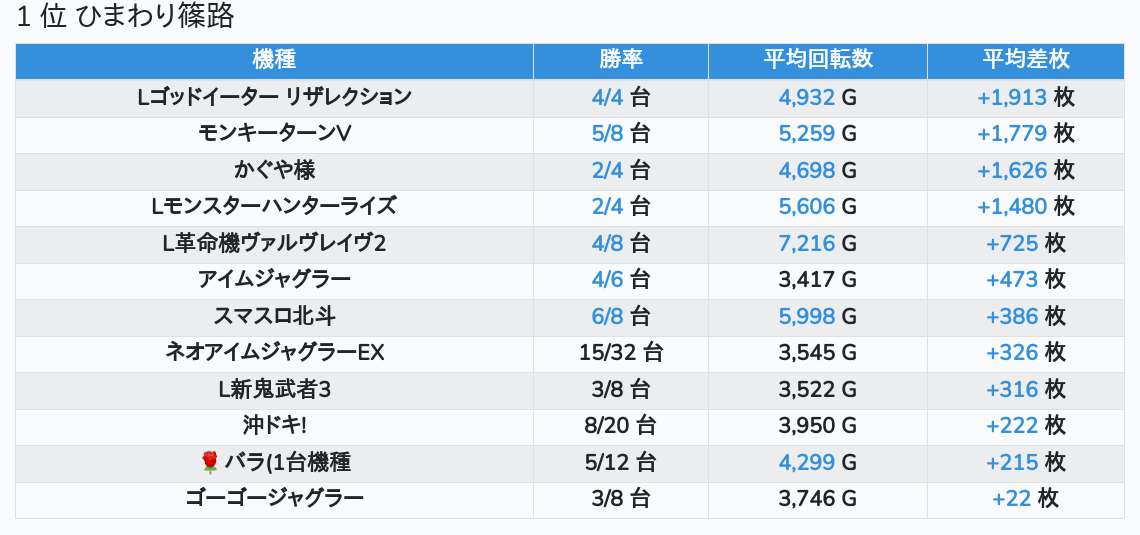Click the 平均差枚 column header
Image resolution: width=1140 pixels, height=535 pixels.
click(1026, 60)
